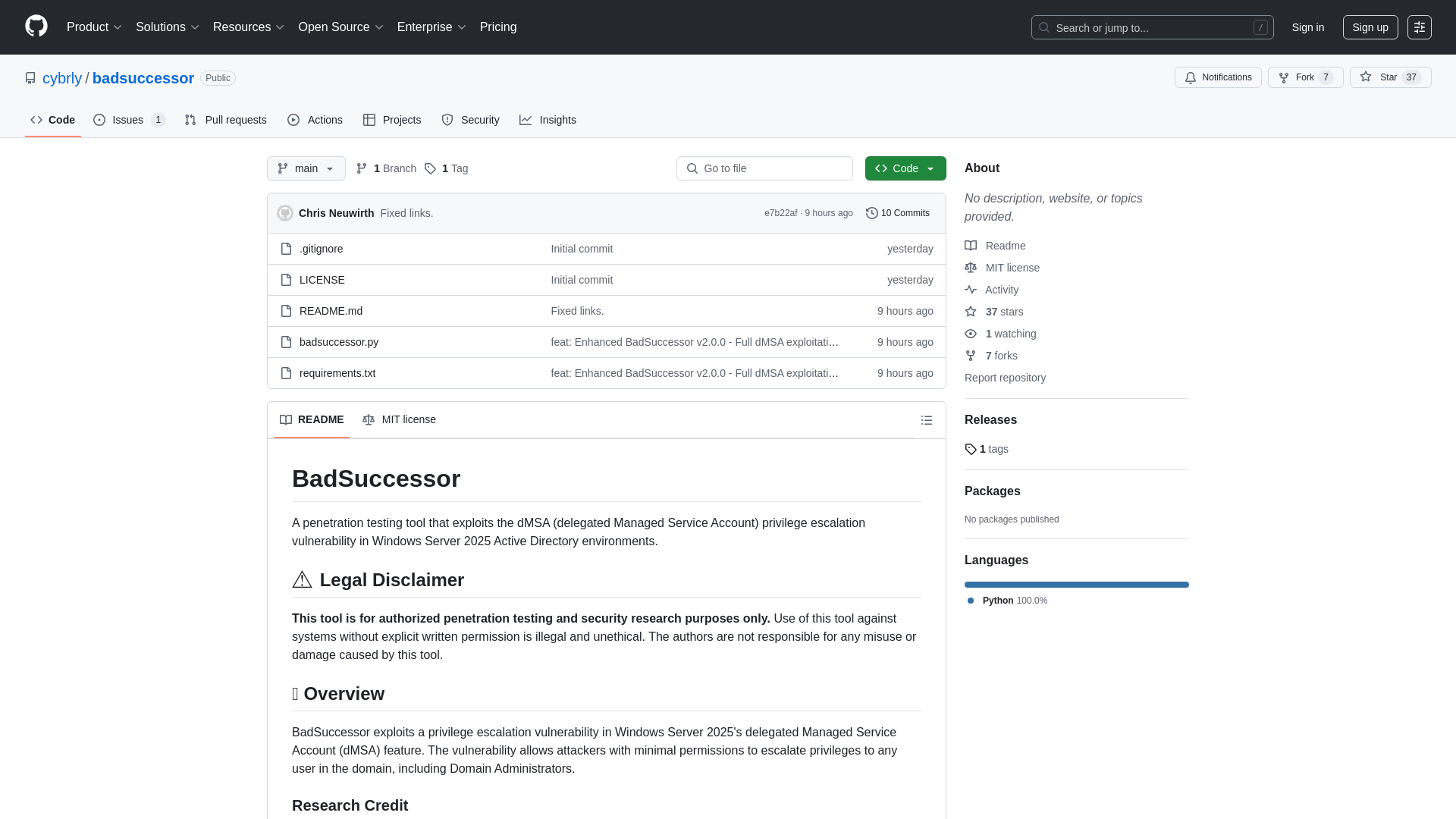Open the Insights tab
The image size is (1456, 819).
(548, 120)
